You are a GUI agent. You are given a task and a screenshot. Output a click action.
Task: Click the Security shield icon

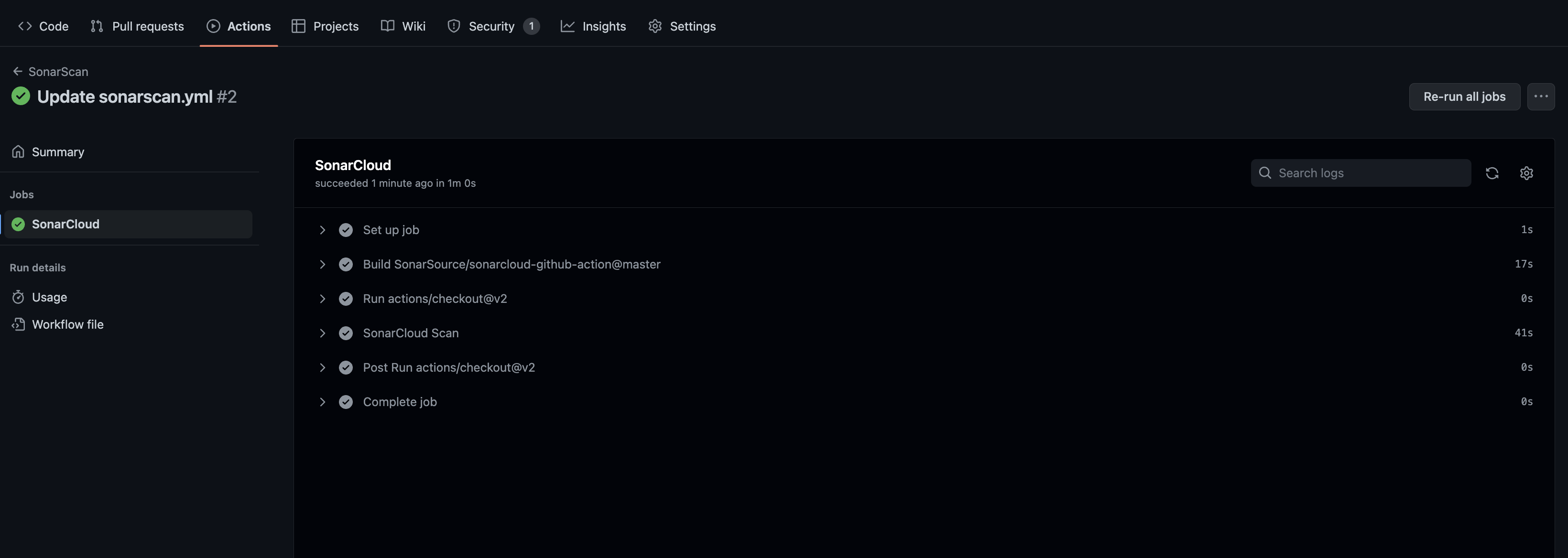click(454, 26)
